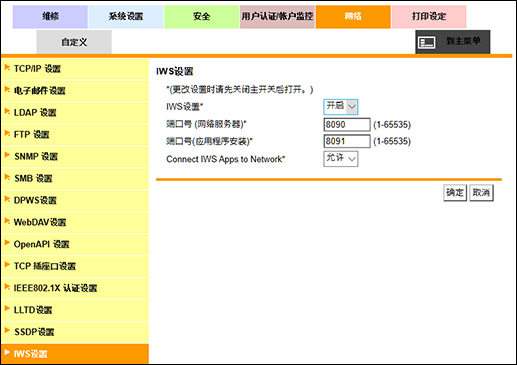
Task: Confirm settings with 确定 button
Action: [x=455, y=193]
